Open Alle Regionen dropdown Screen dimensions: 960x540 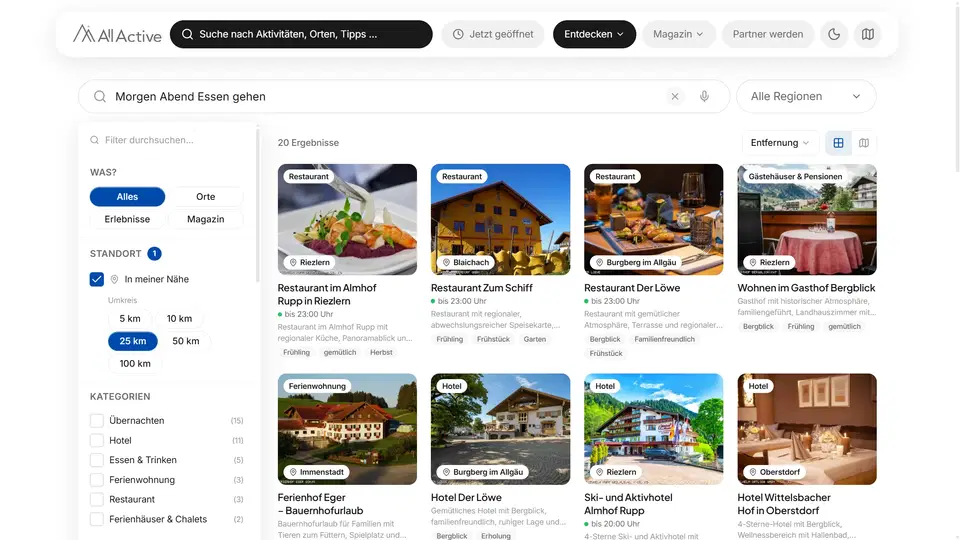806,96
